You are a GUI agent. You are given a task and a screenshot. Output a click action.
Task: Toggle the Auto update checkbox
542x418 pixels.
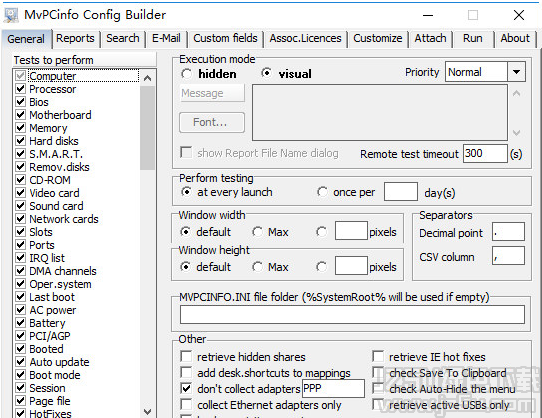[21, 362]
